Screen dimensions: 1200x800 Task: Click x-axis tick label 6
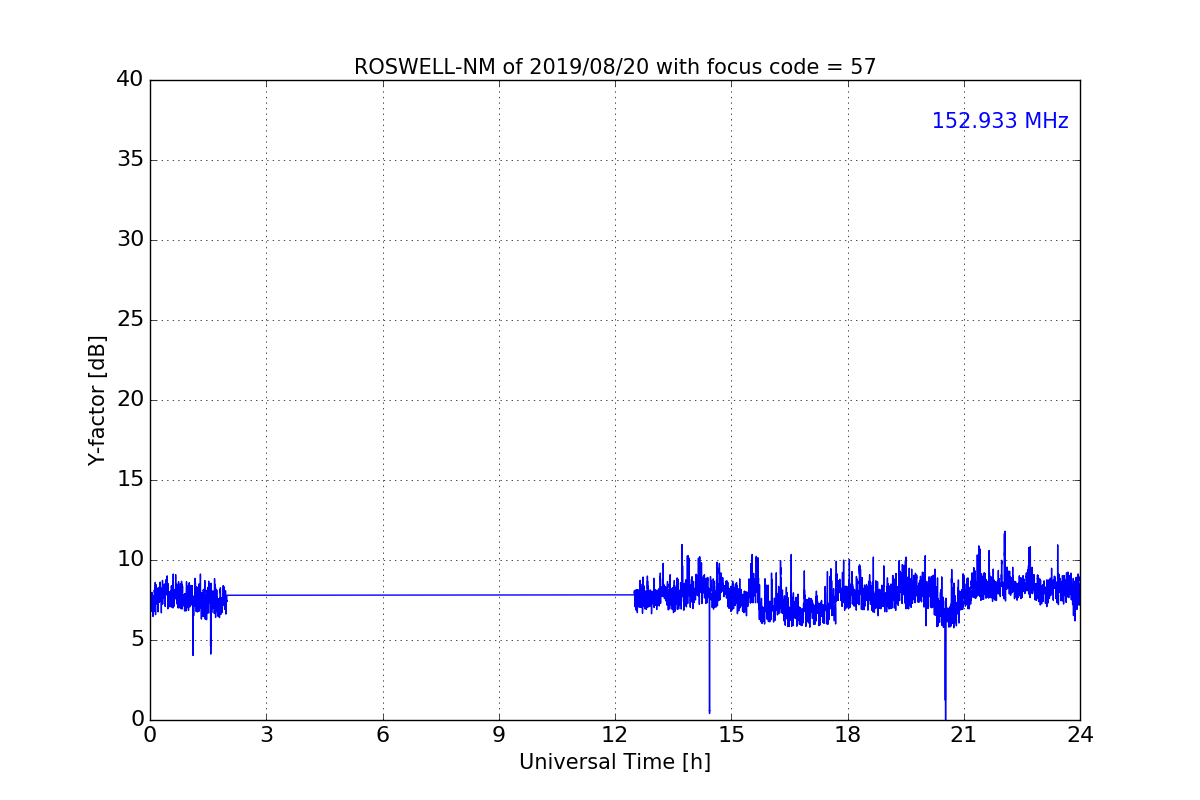(x=383, y=735)
